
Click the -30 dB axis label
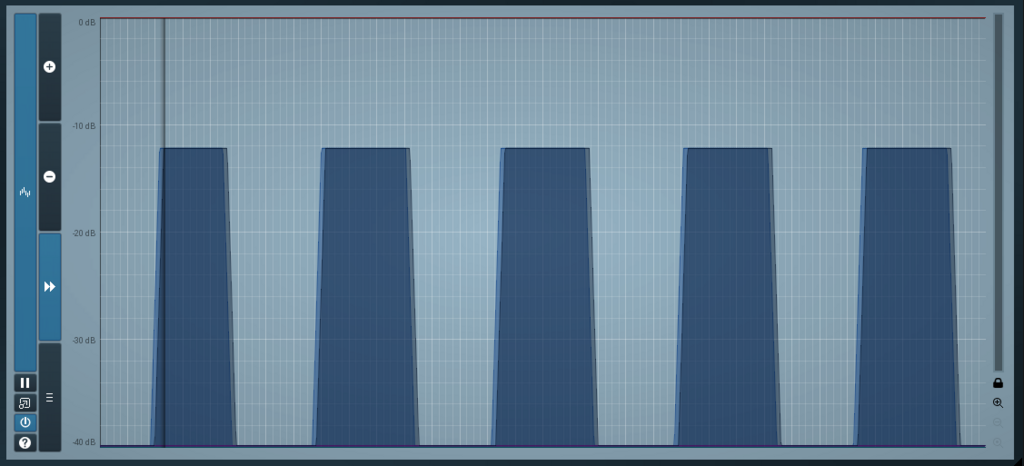point(85,340)
